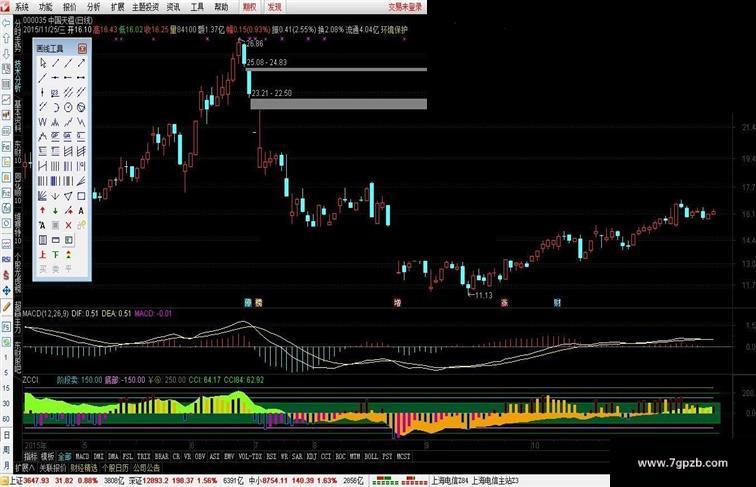Pick the triangle drawing tool
756x487 pixels.
pos(68,196)
